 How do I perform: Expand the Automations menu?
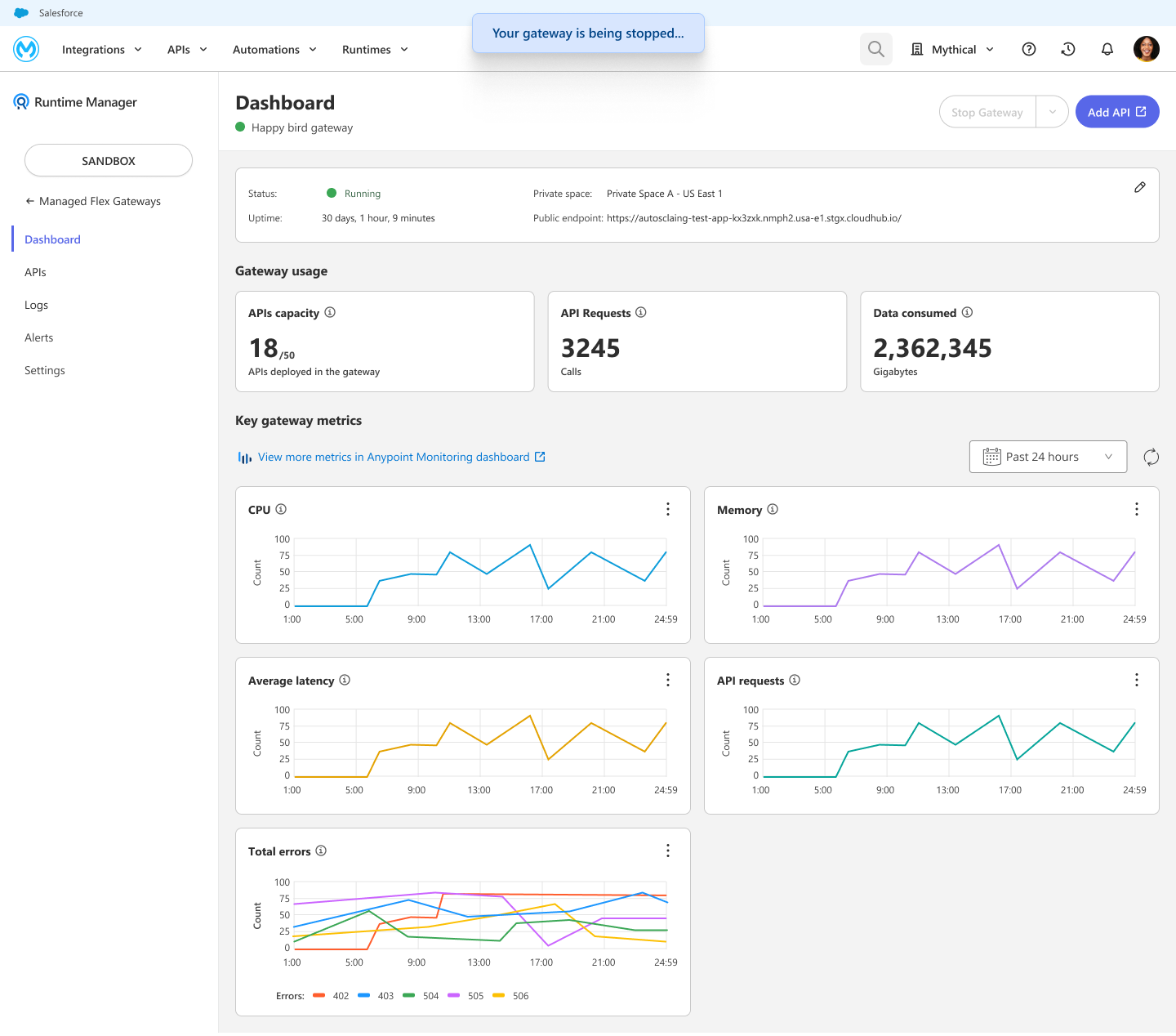click(274, 49)
